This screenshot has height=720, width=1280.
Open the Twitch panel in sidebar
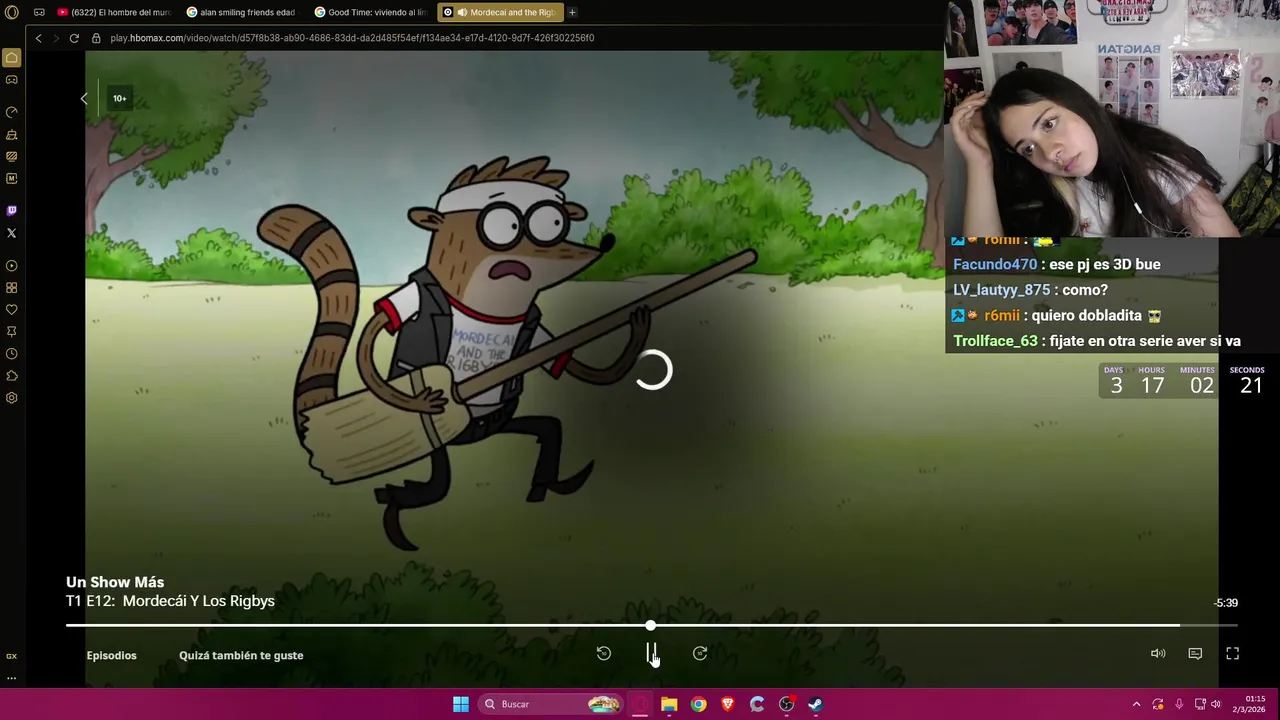[x=11, y=210]
